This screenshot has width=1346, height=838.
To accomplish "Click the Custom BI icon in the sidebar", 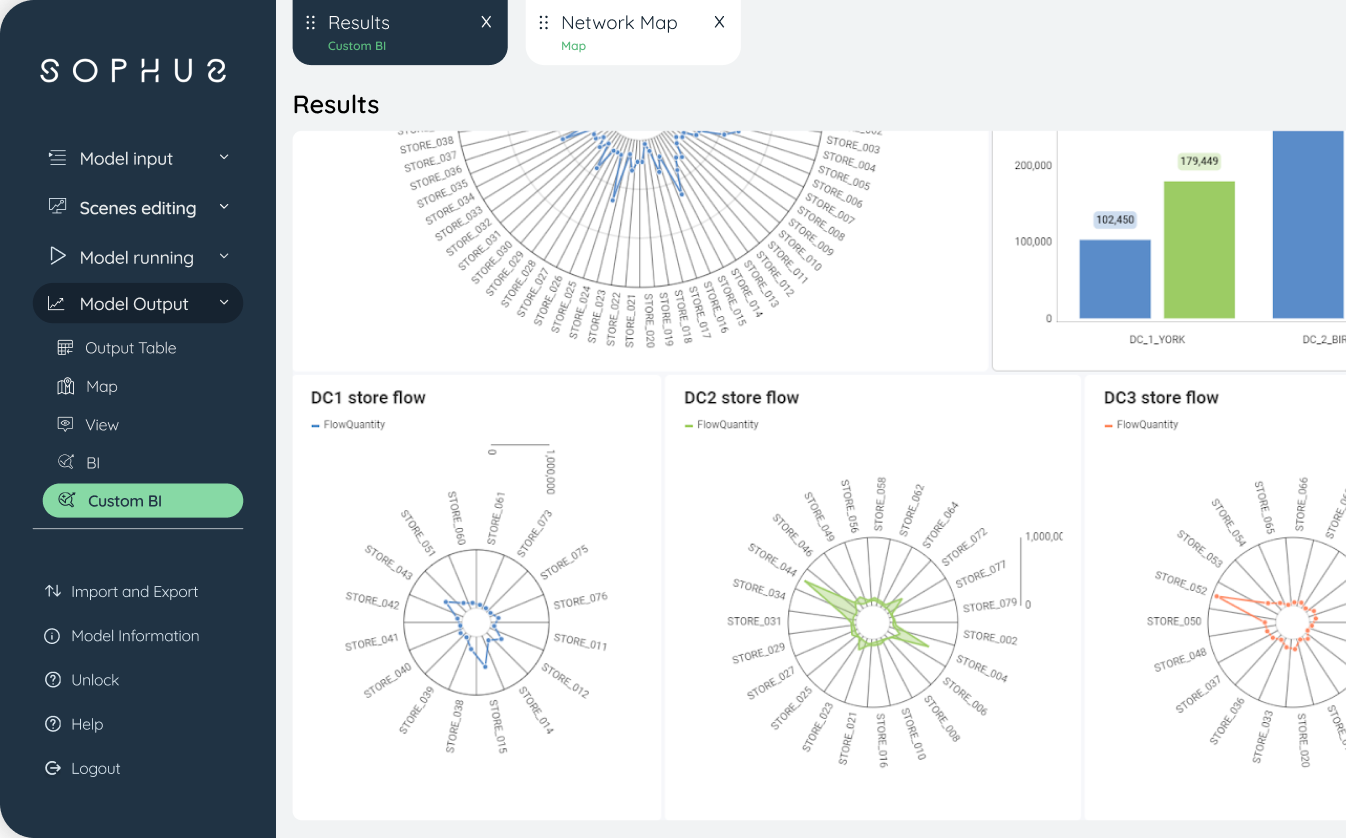I will tap(67, 501).
